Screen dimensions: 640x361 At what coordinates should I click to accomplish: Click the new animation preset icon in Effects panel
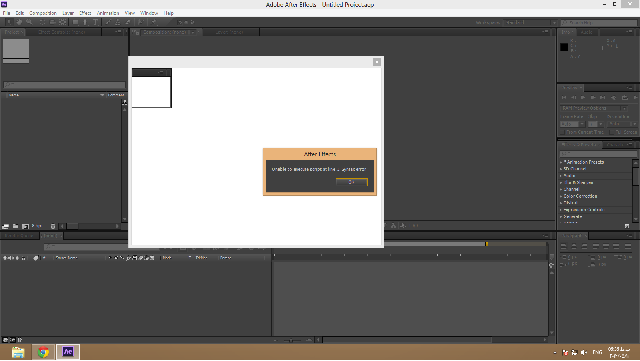coord(627,226)
